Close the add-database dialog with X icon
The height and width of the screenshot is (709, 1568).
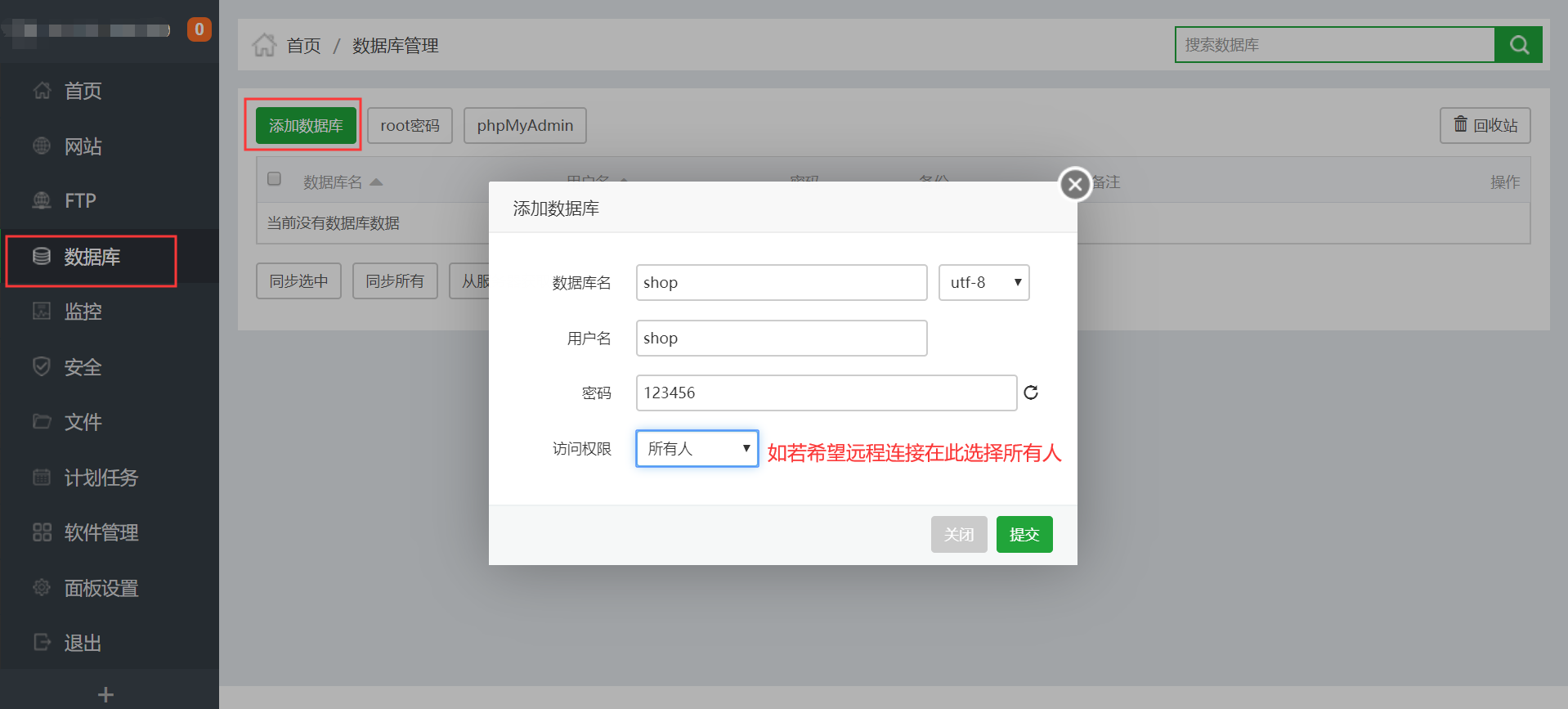1075,184
